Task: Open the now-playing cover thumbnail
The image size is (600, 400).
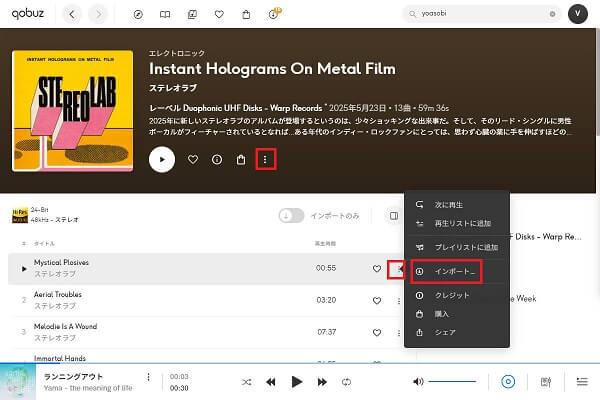Action: click(x=18, y=382)
